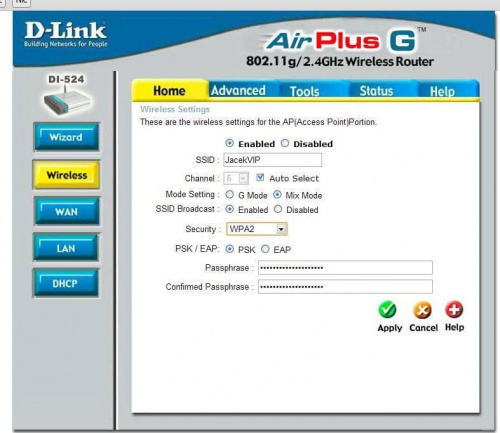Viewport: 500px width, 433px height.
Task: Open the Wizard sidebar button
Action: point(66,137)
